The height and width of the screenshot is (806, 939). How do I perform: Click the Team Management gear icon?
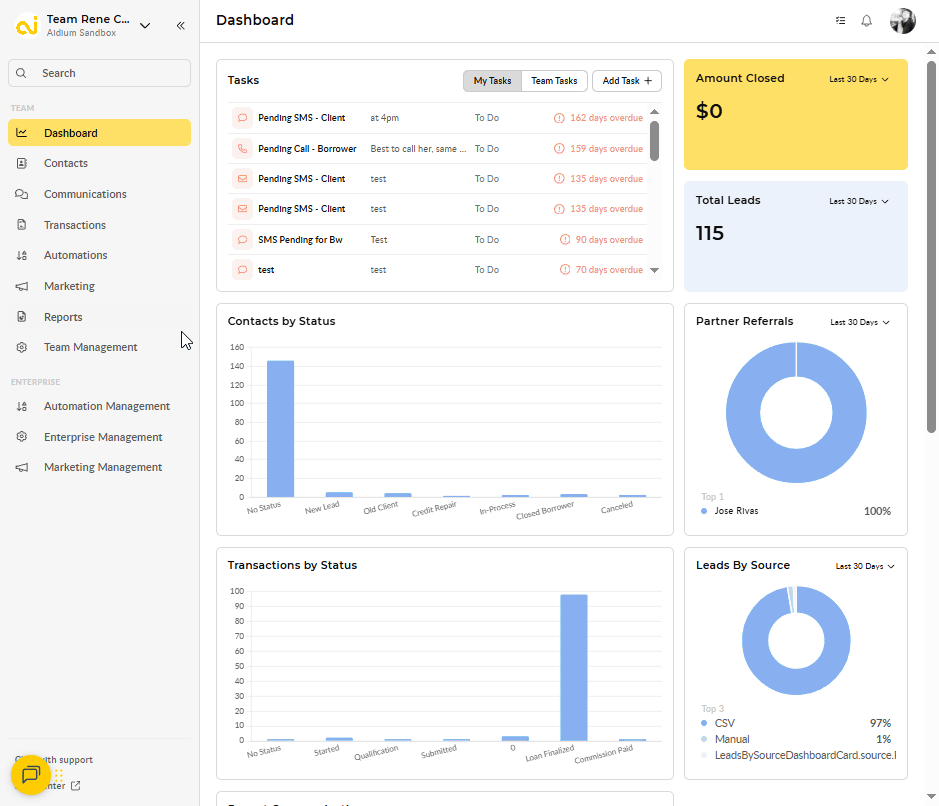point(22,348)
